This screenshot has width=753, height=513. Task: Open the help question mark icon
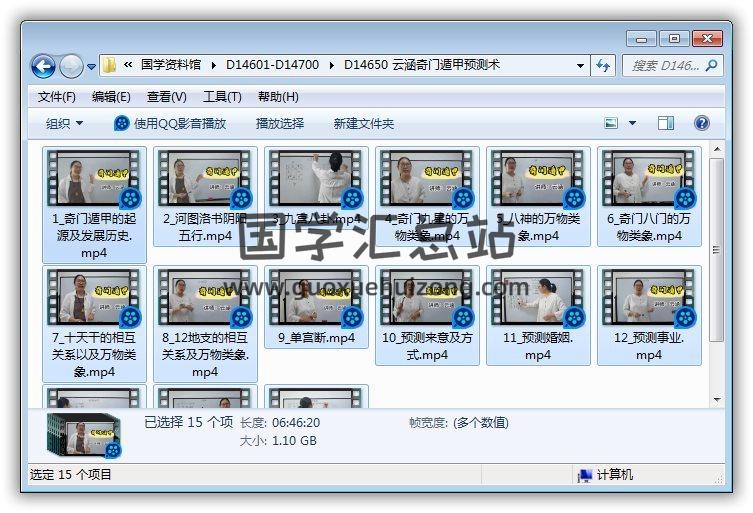(701, 123)
